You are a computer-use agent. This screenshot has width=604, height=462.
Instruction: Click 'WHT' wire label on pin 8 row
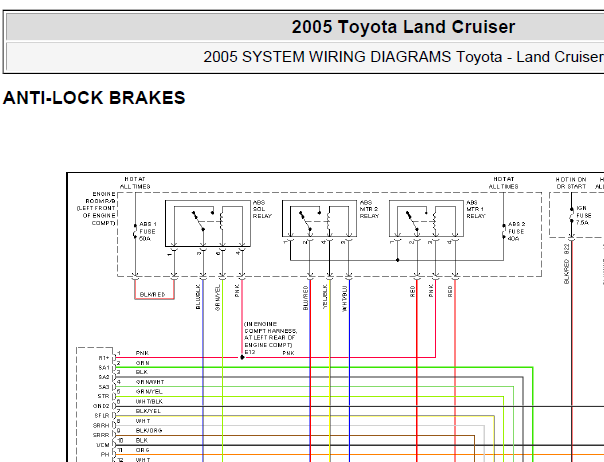[143, 421]
